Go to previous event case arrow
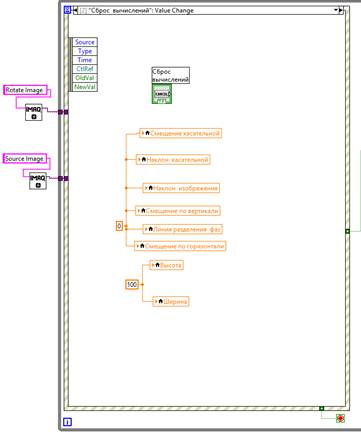This screenshot has width=361, height=437. pos(76,10)
